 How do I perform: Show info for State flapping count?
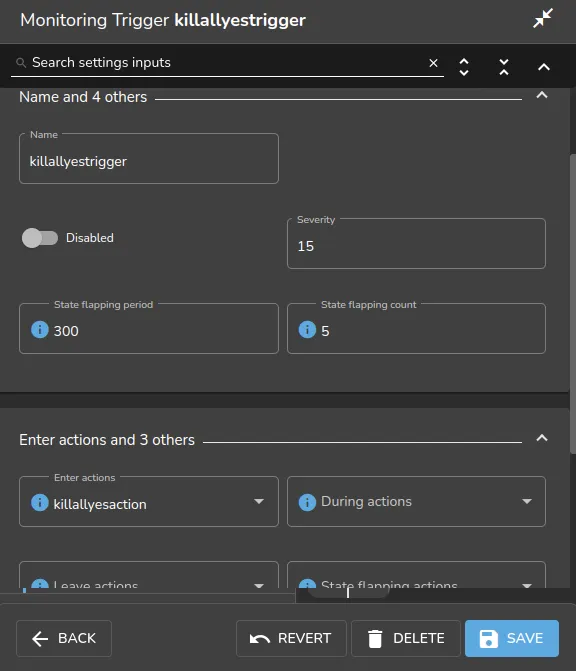[x=307, y=330]
